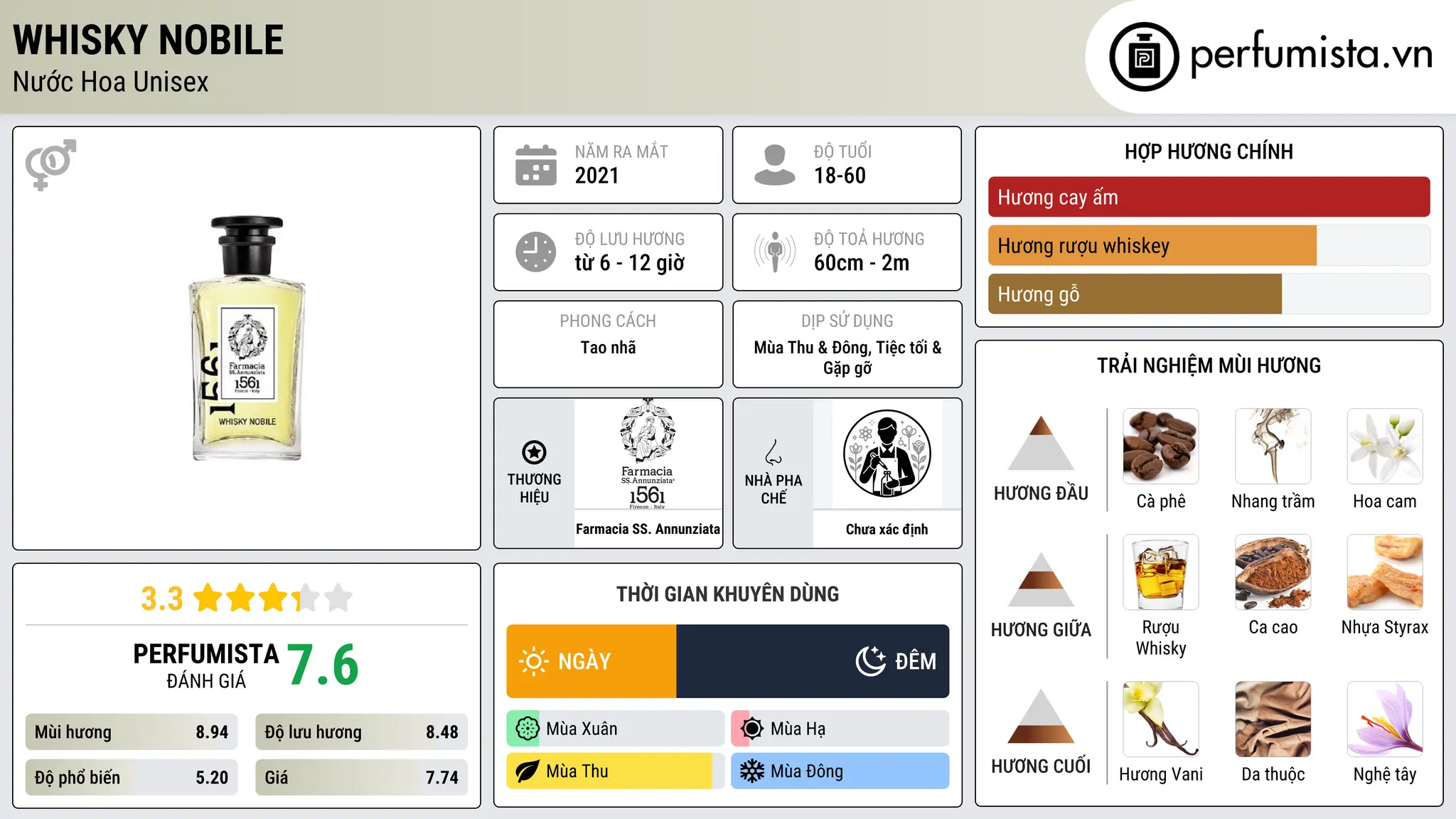Click the Hợp hương chính heading
Screen dimensions: 1456x819
[1209, 151]
